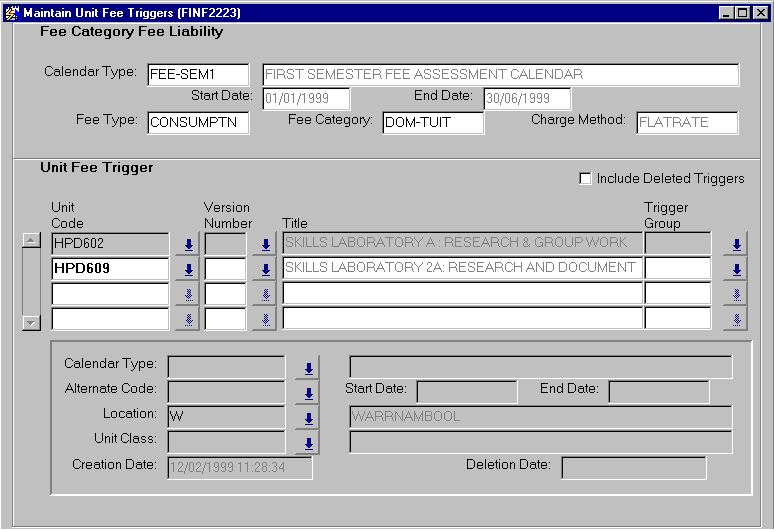Open Trigger Group lookup for HPD602 row
774x530 pixels.
tap(736, 244)
